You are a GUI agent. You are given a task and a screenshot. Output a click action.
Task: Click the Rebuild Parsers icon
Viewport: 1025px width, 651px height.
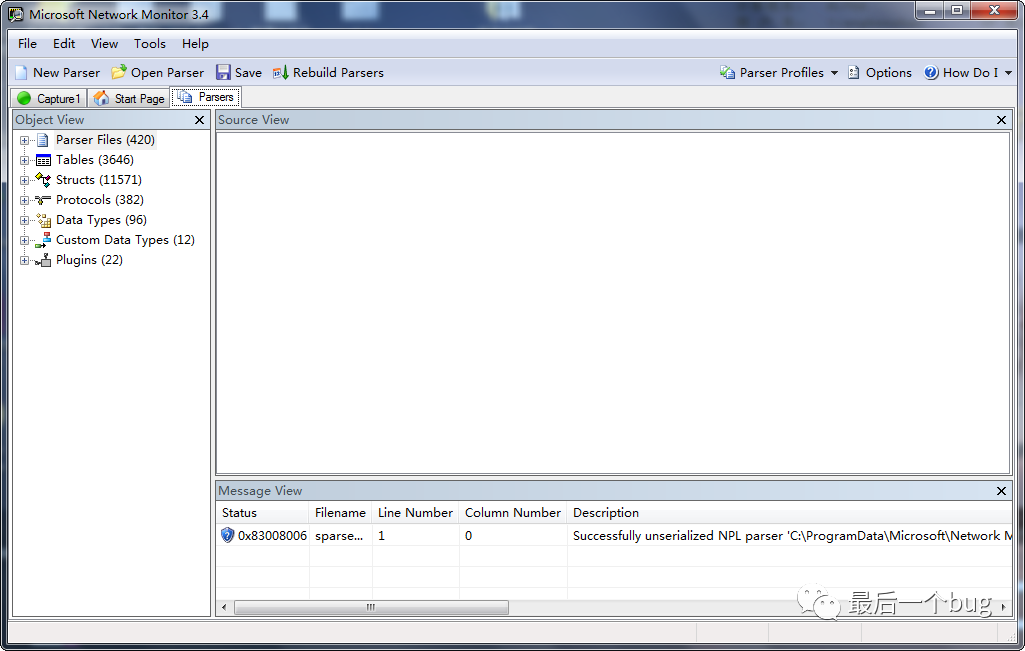click(x=281, y=73)
